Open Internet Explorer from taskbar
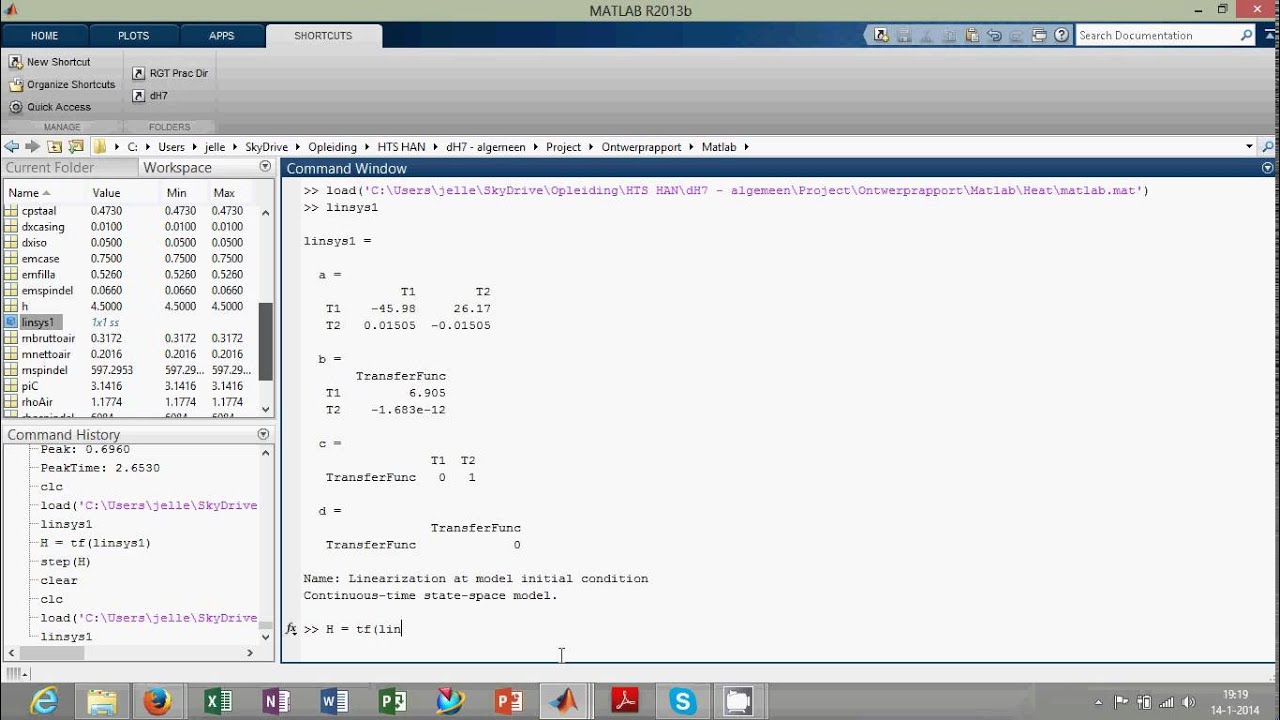Screen dimensions: 1280x720 point(44,701)
